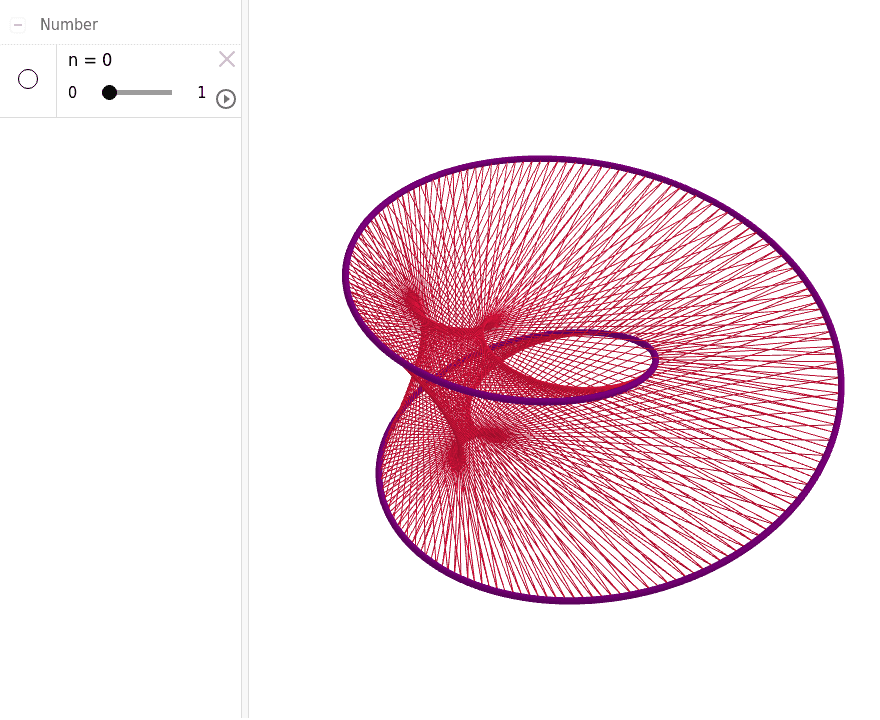Collapse the Number group
The image size is (880, 720).
click(x=18, y=25)
